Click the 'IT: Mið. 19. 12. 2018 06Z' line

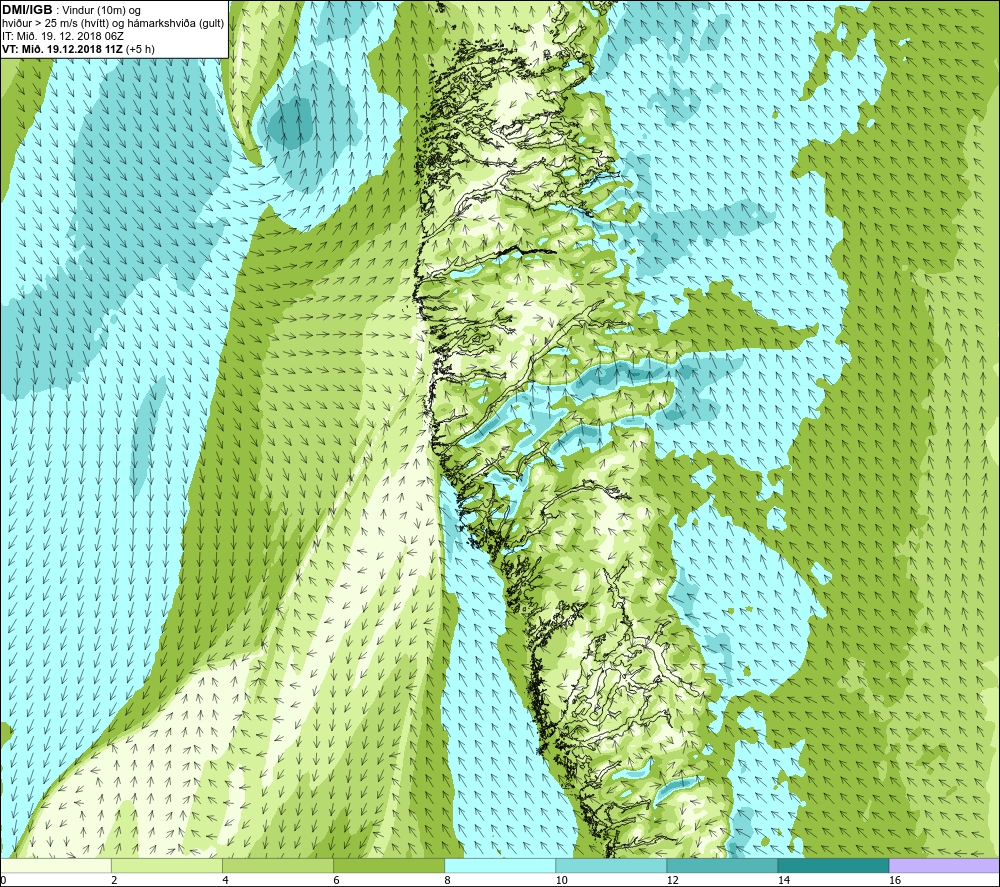point(62,36)
